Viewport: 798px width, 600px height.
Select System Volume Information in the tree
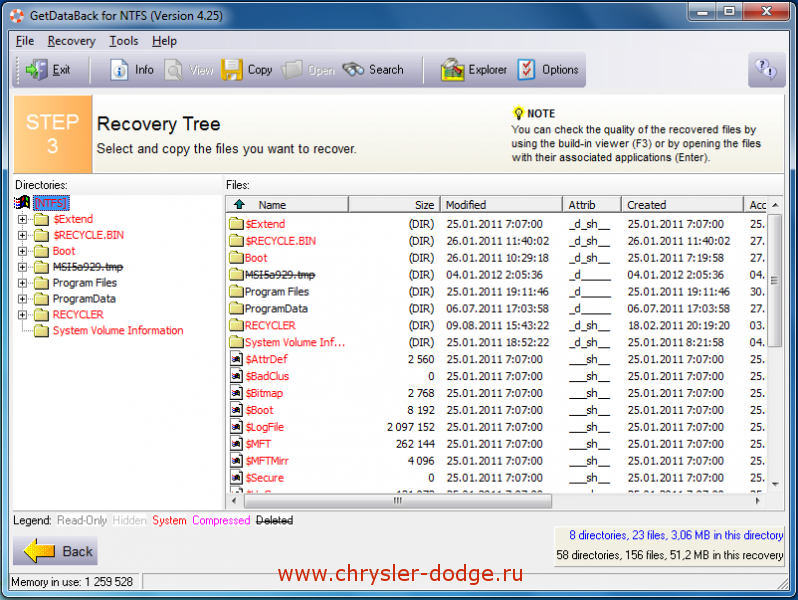coord(118,330)
